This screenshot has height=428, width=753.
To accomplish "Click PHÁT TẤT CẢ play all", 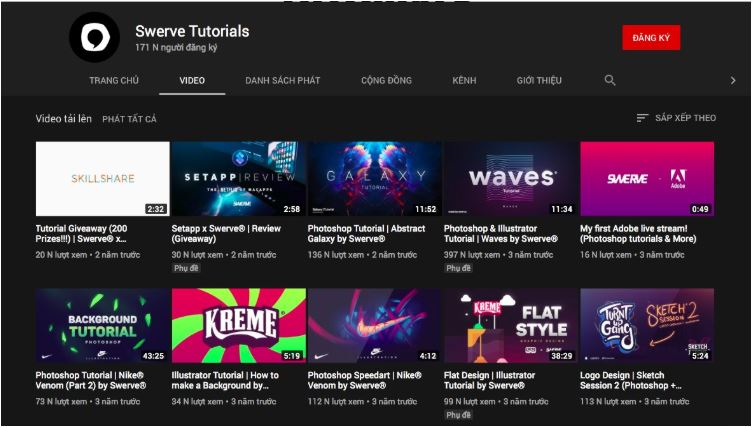I will (130, 119).
